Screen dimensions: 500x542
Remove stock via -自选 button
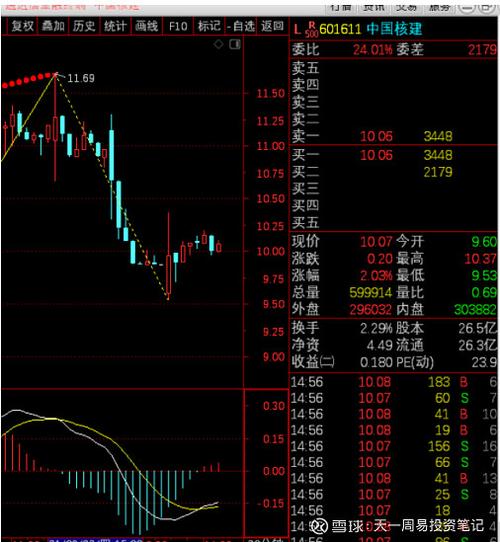[x=241, y=26]
